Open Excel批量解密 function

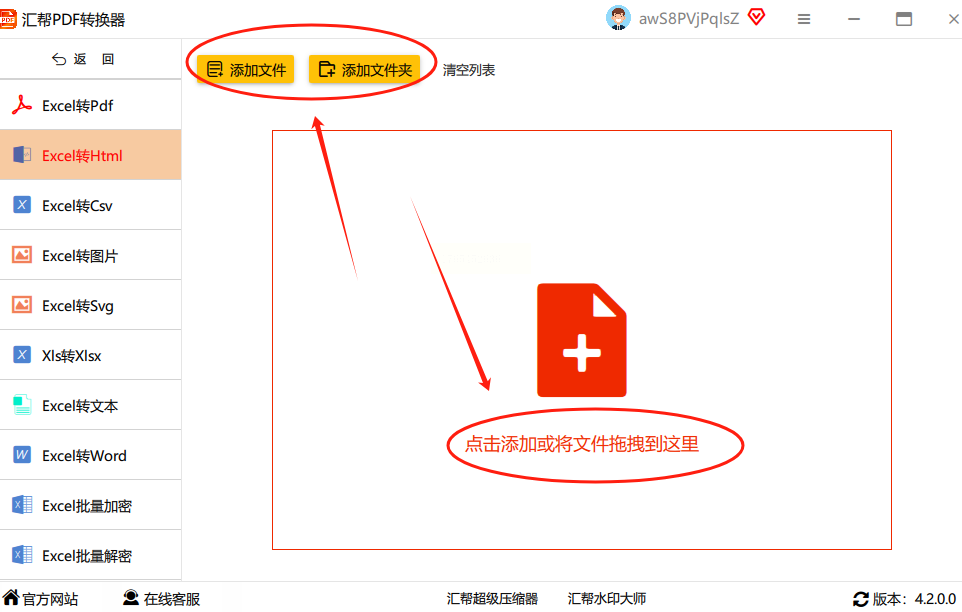coord(91,555)
